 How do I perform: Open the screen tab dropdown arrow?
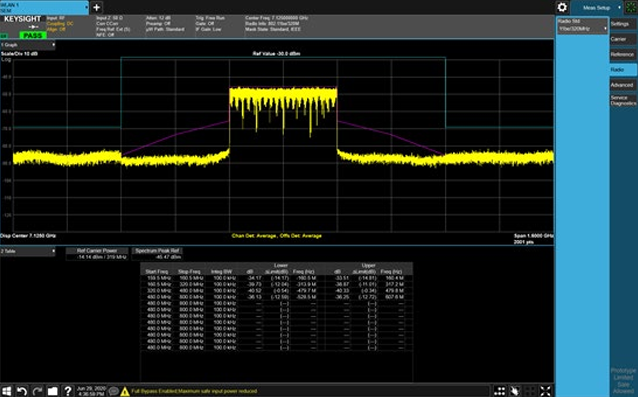pos(86,7)
